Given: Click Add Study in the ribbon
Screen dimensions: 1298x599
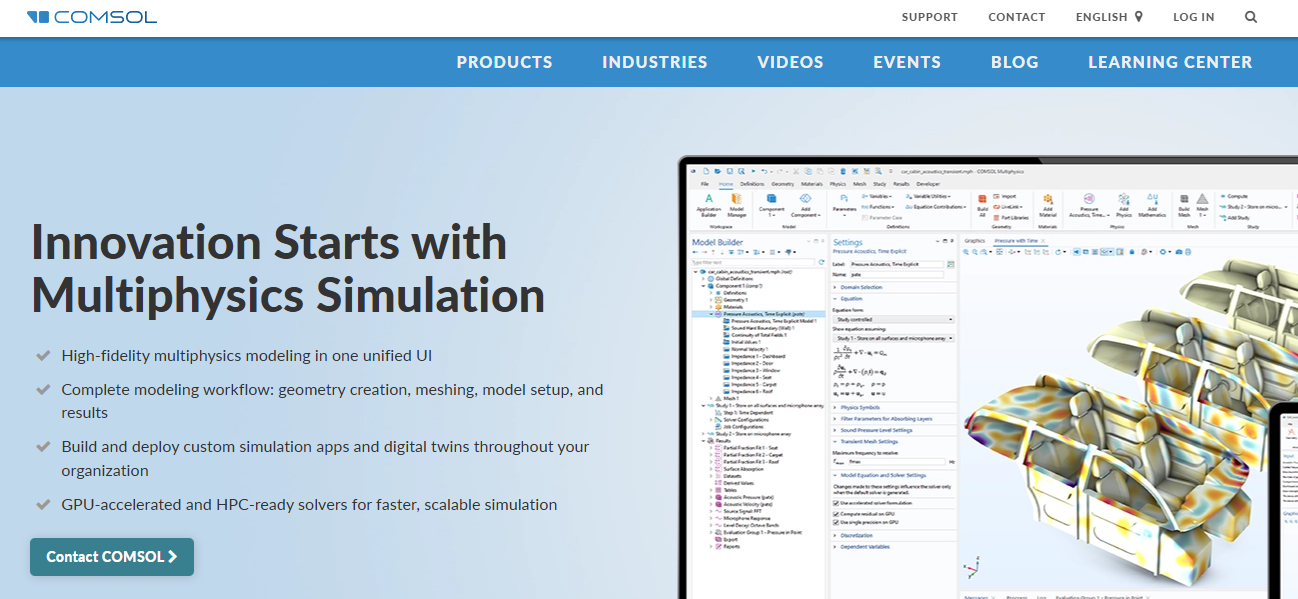Looking at the screenshot, I should pyautogui.click(x=1235, y=218).
